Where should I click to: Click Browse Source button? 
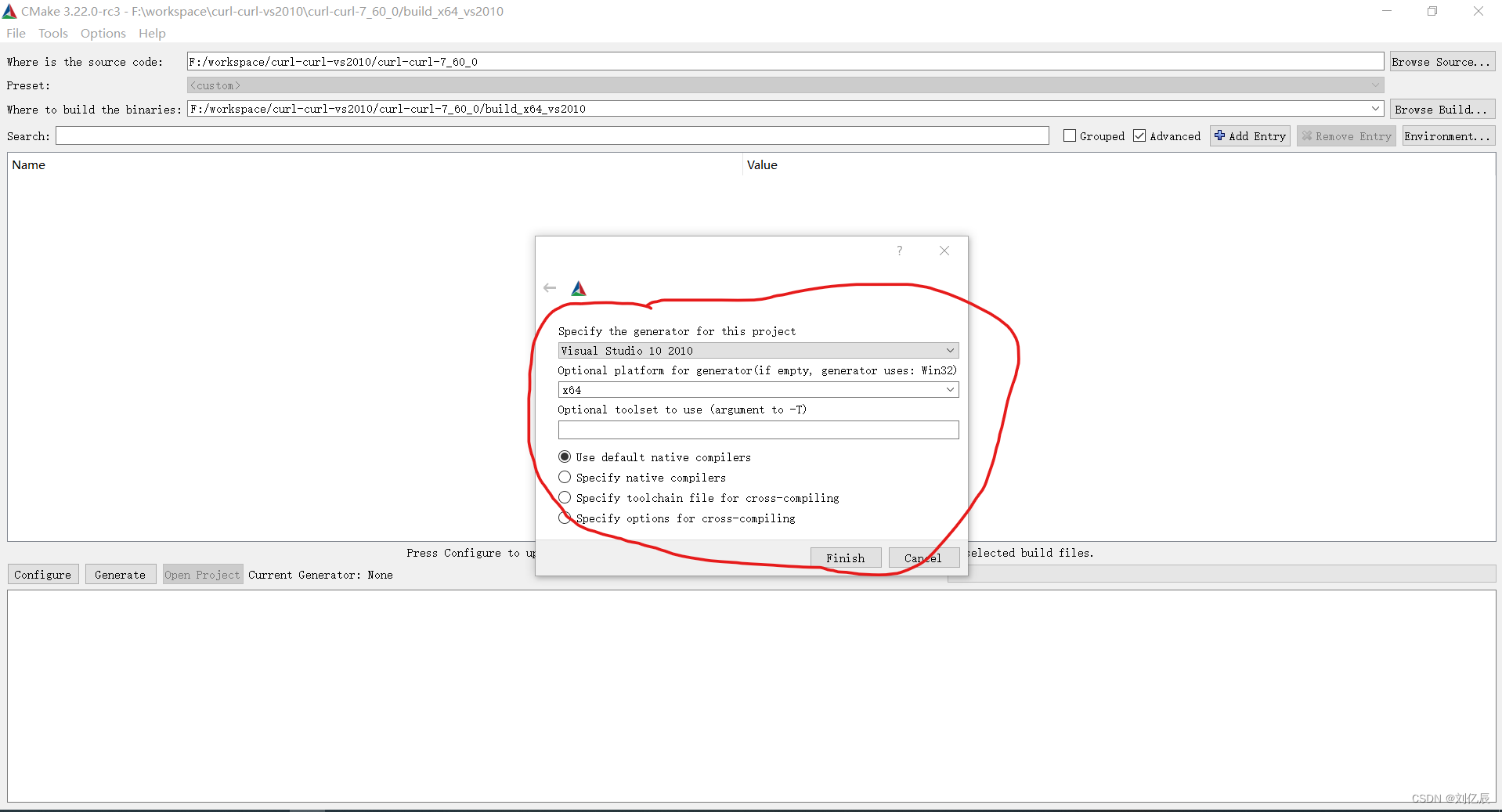pyautogui.click(x=1442, y=62)
